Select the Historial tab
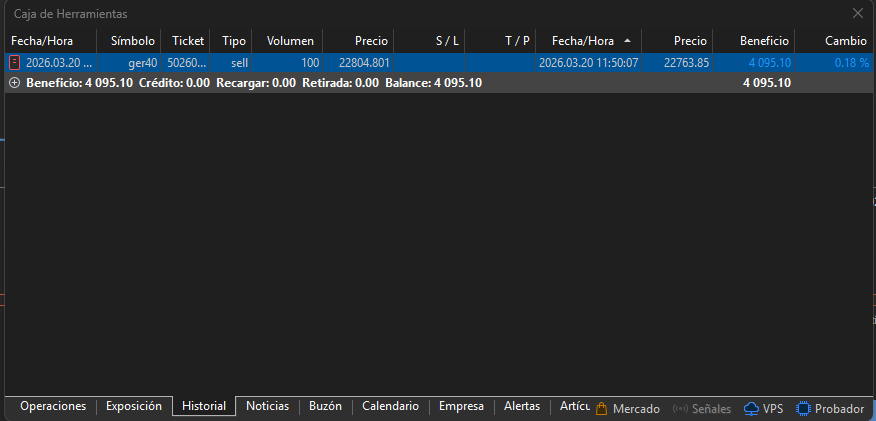This screenshot has width=876, height=421. (204, 406)
